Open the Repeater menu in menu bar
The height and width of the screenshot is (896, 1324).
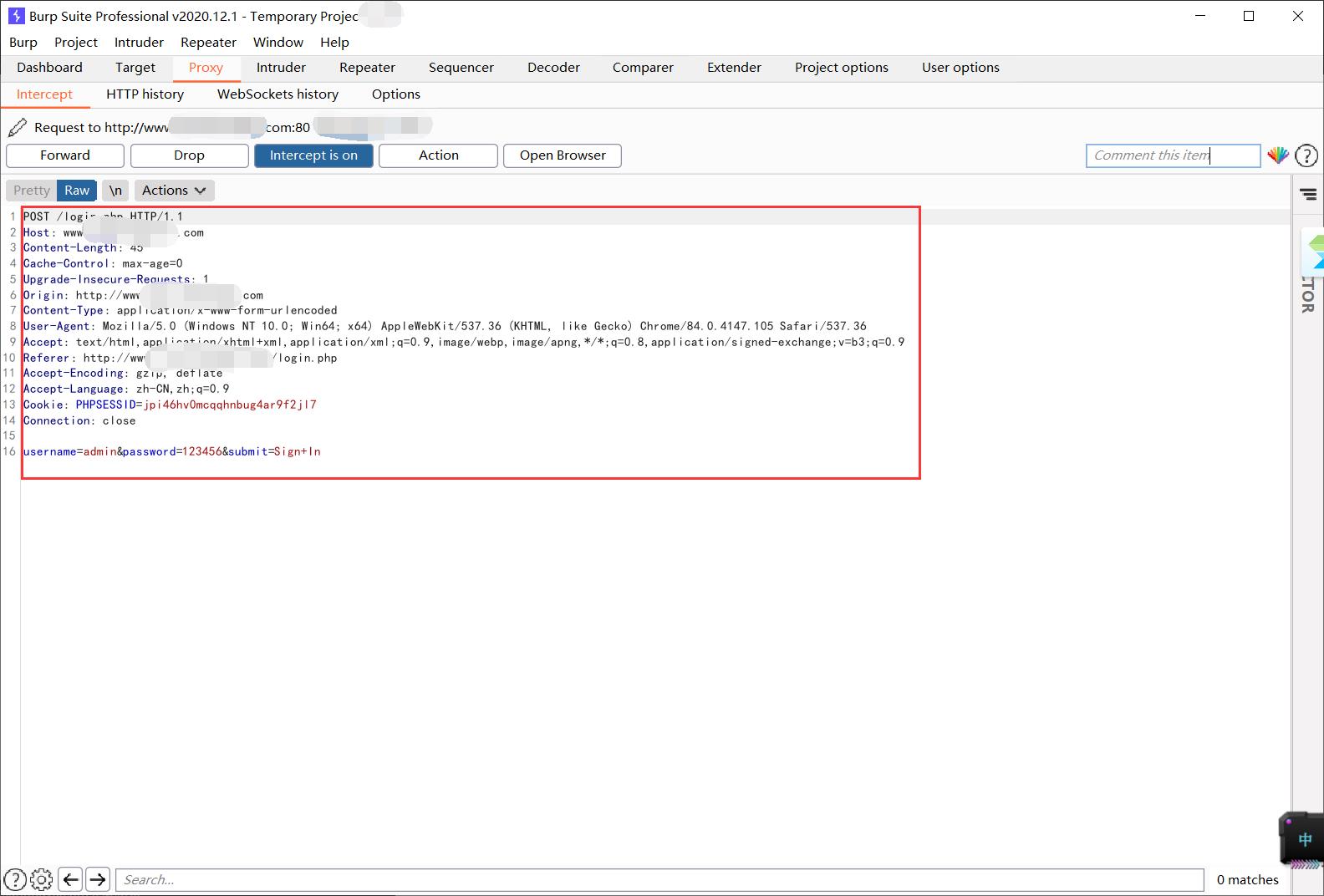(x=208, y=42)
